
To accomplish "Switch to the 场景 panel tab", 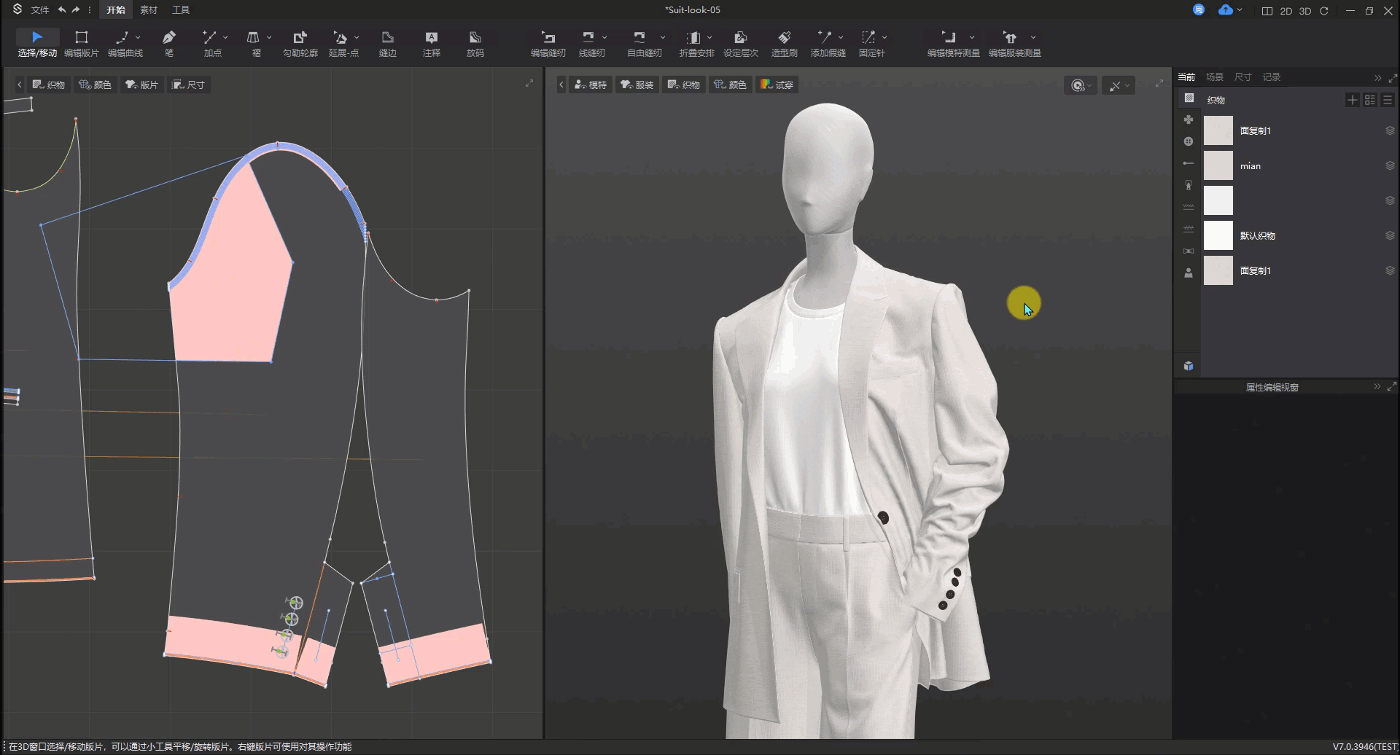I will coord(1214,77).
